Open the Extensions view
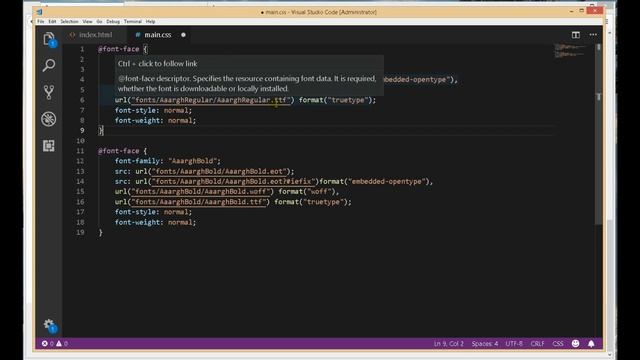This screenshot has height=360, width=640. click(x=49, y=146)
